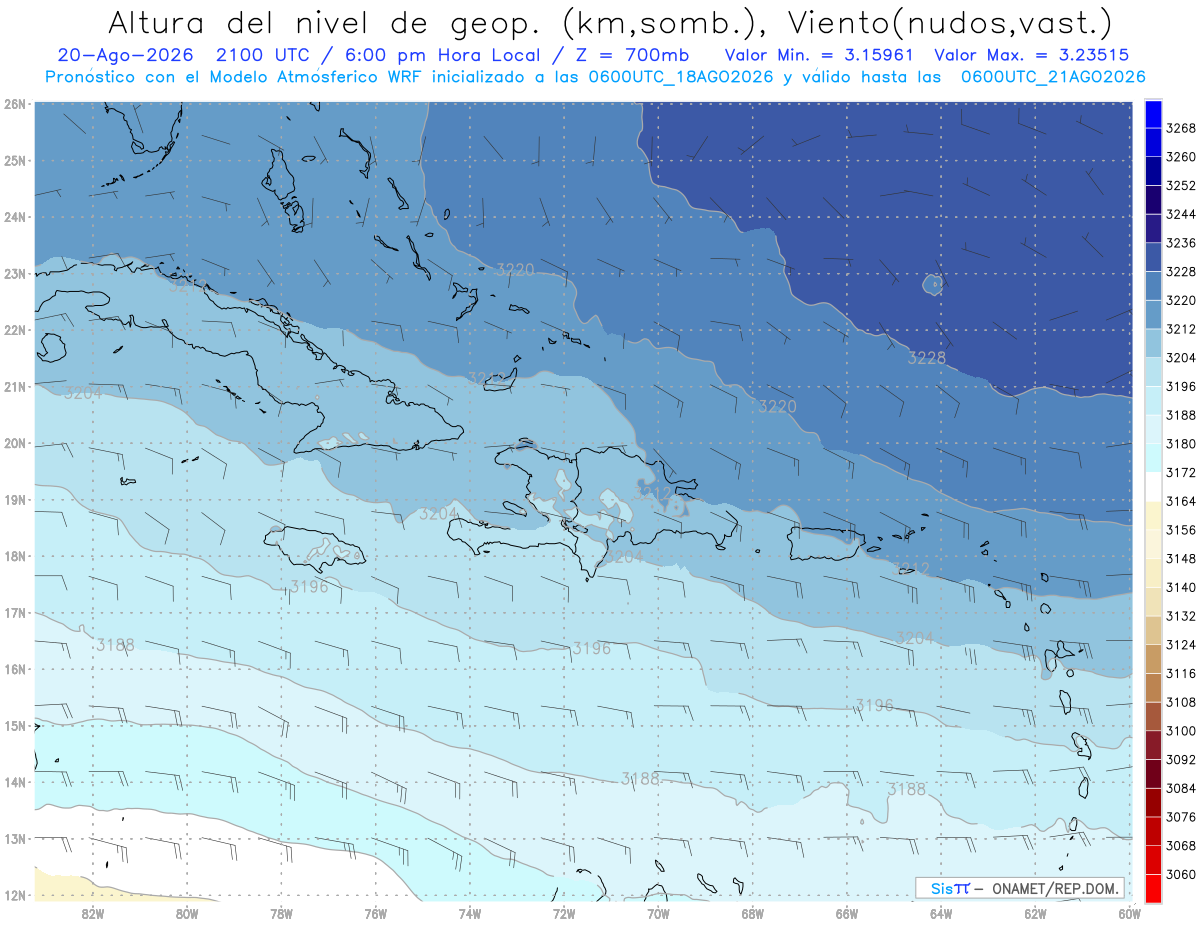Image resolution: width=1200 pixels, height=927 pixels.
Task: Click the bright blue swatch above 3268
Action: (x=1153, y=114)
